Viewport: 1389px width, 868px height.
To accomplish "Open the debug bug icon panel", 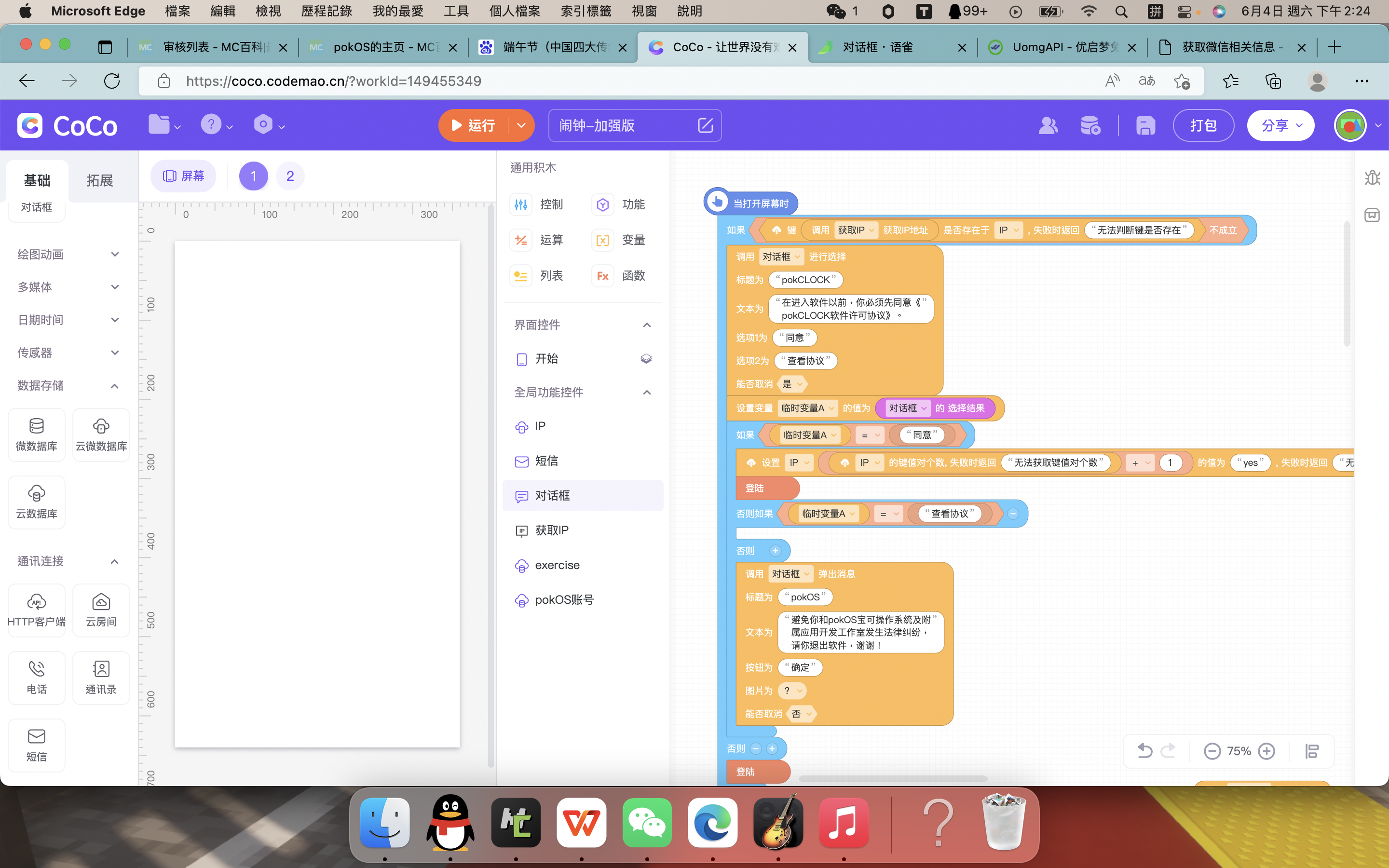I will 1372,177.
